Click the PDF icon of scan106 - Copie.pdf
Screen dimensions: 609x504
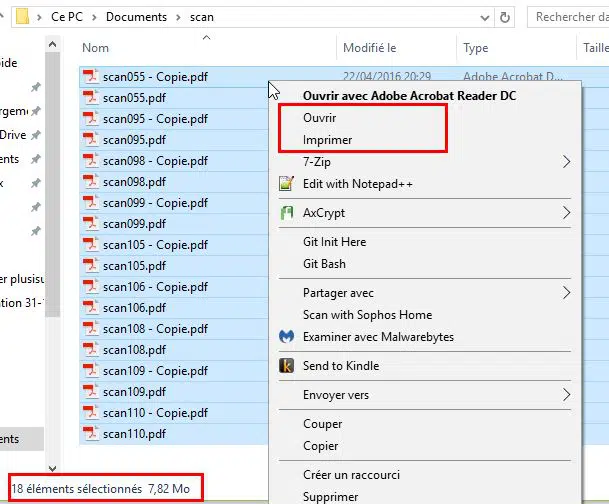[x=91, y=286]
